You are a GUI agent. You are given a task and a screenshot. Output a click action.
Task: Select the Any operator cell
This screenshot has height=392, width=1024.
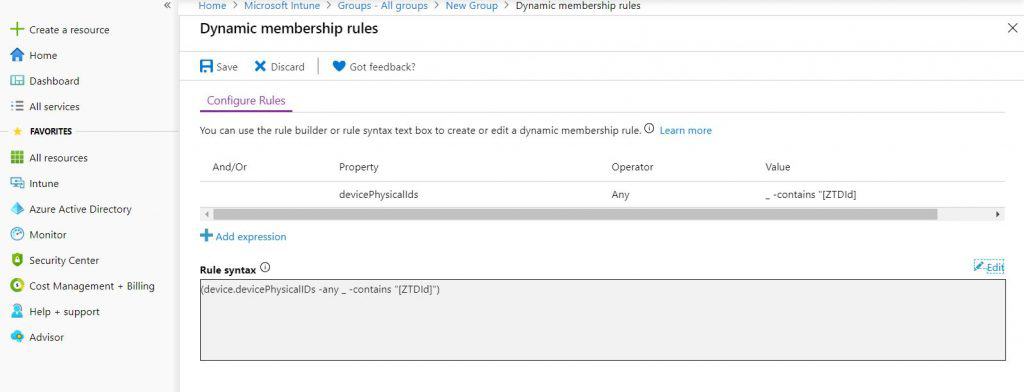620,195
